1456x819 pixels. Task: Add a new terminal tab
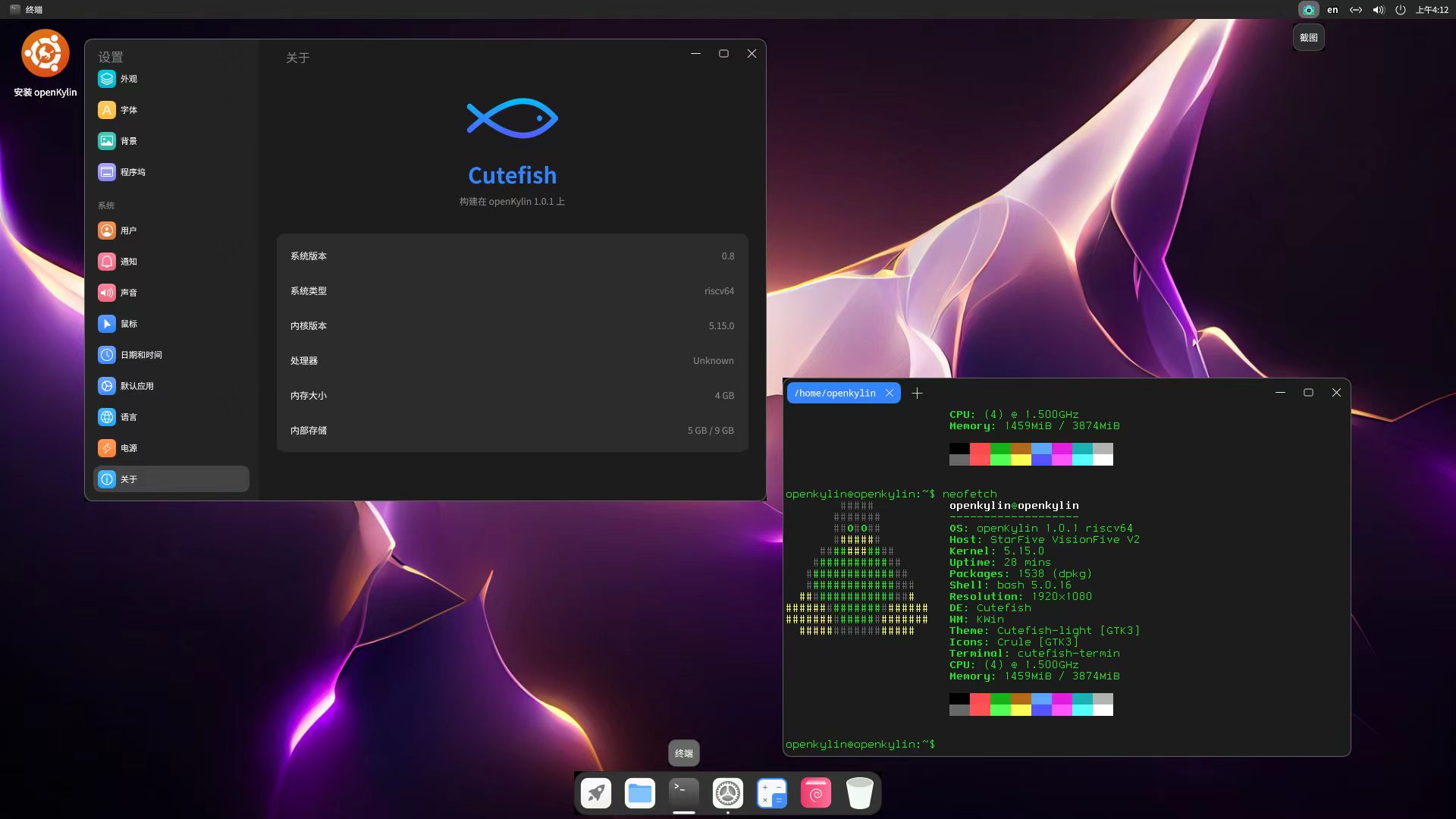point(918,393)
